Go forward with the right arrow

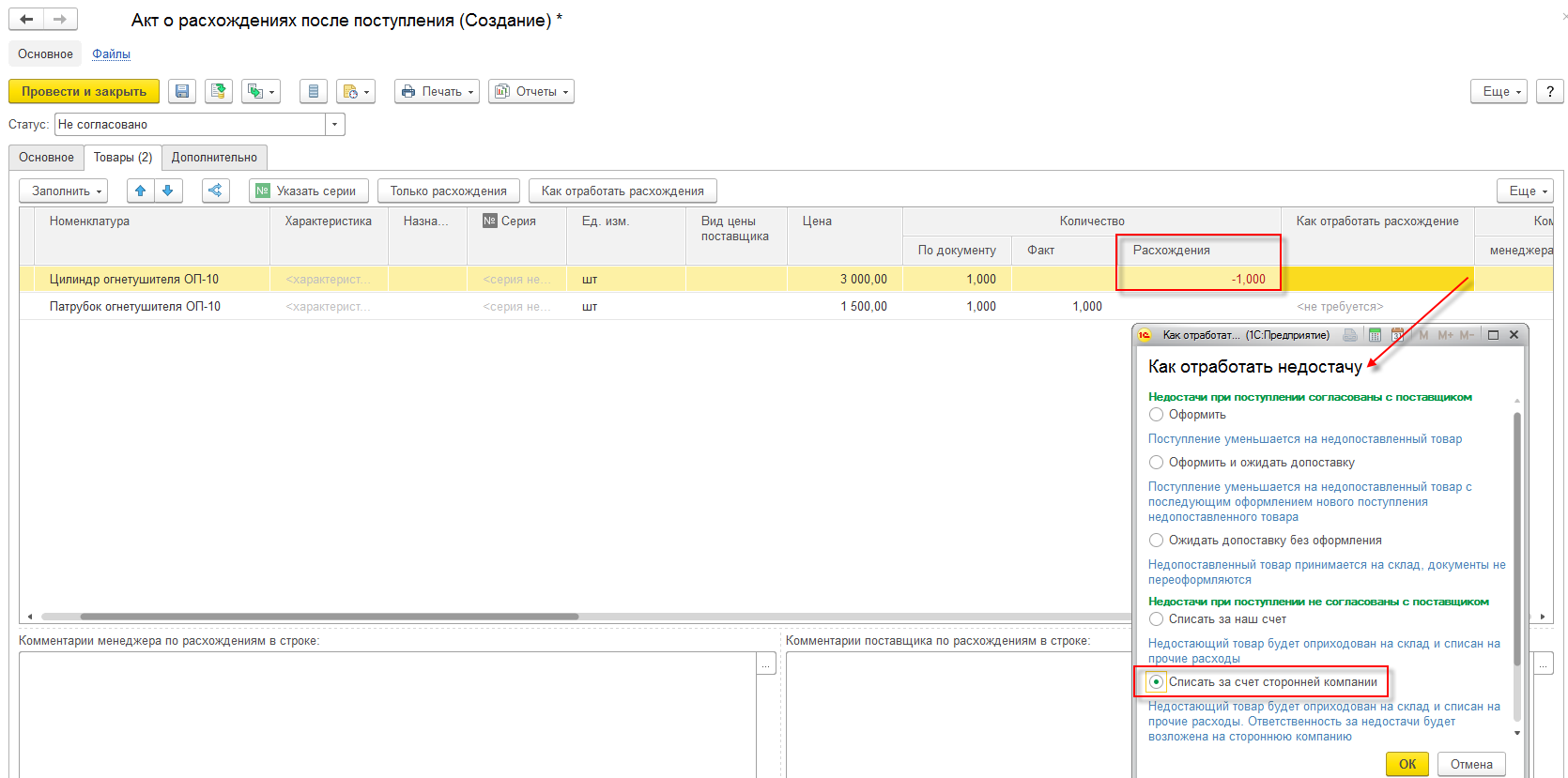[60, 19]
